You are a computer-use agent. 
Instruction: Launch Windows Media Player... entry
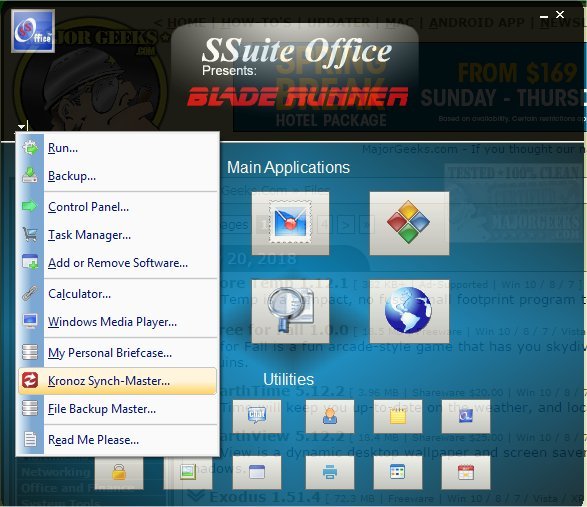coord(117,322)
